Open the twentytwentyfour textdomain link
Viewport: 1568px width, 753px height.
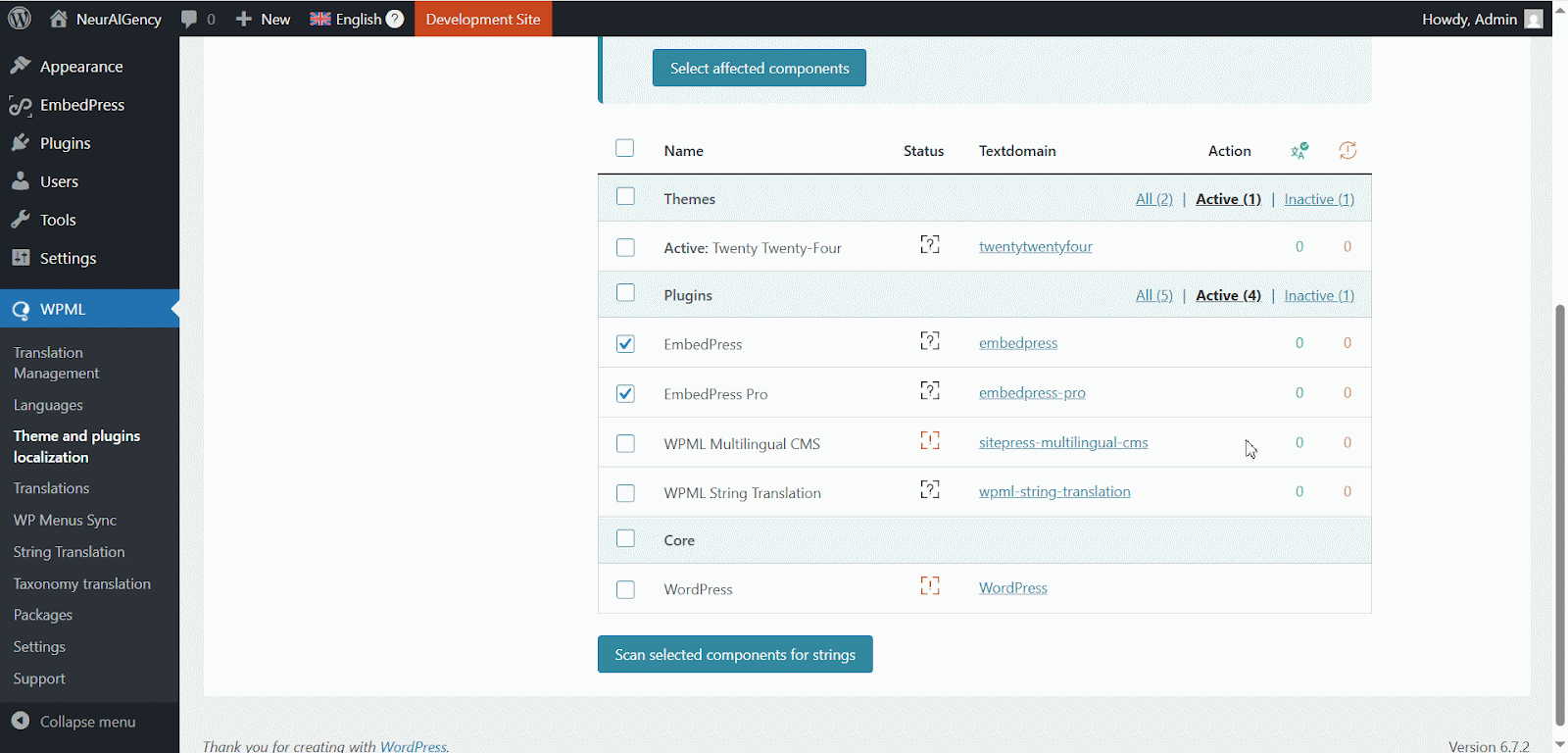[x=1036, y=247]
